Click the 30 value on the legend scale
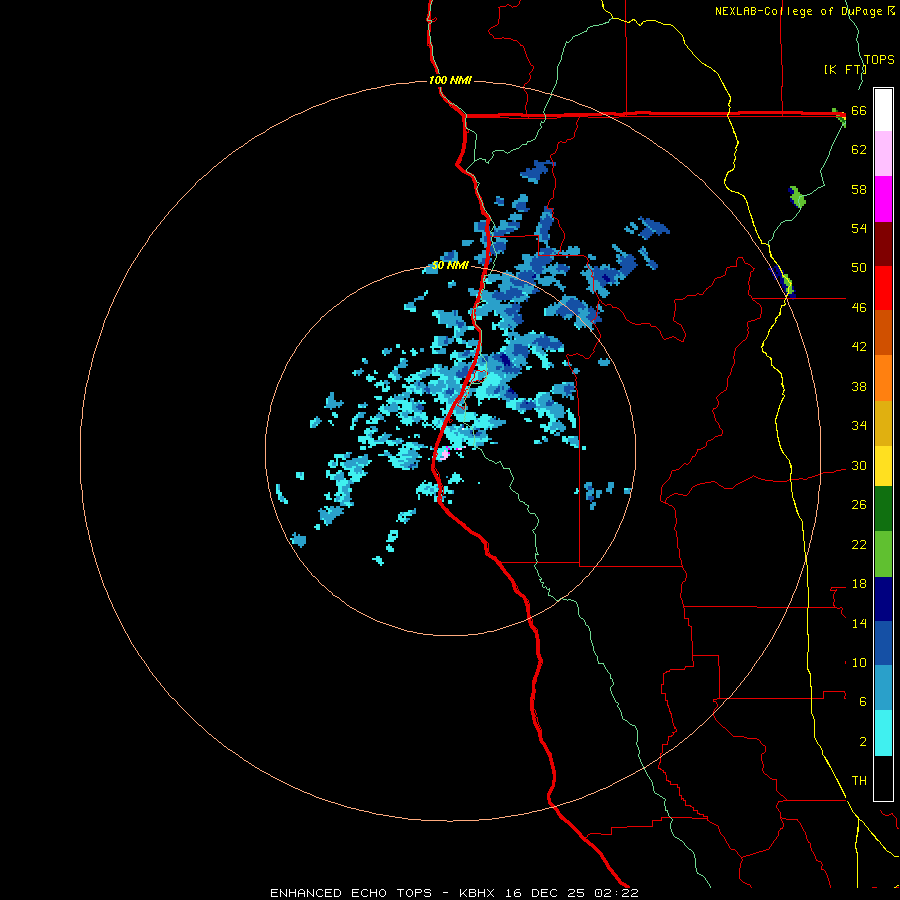 [x=859, y=465]
